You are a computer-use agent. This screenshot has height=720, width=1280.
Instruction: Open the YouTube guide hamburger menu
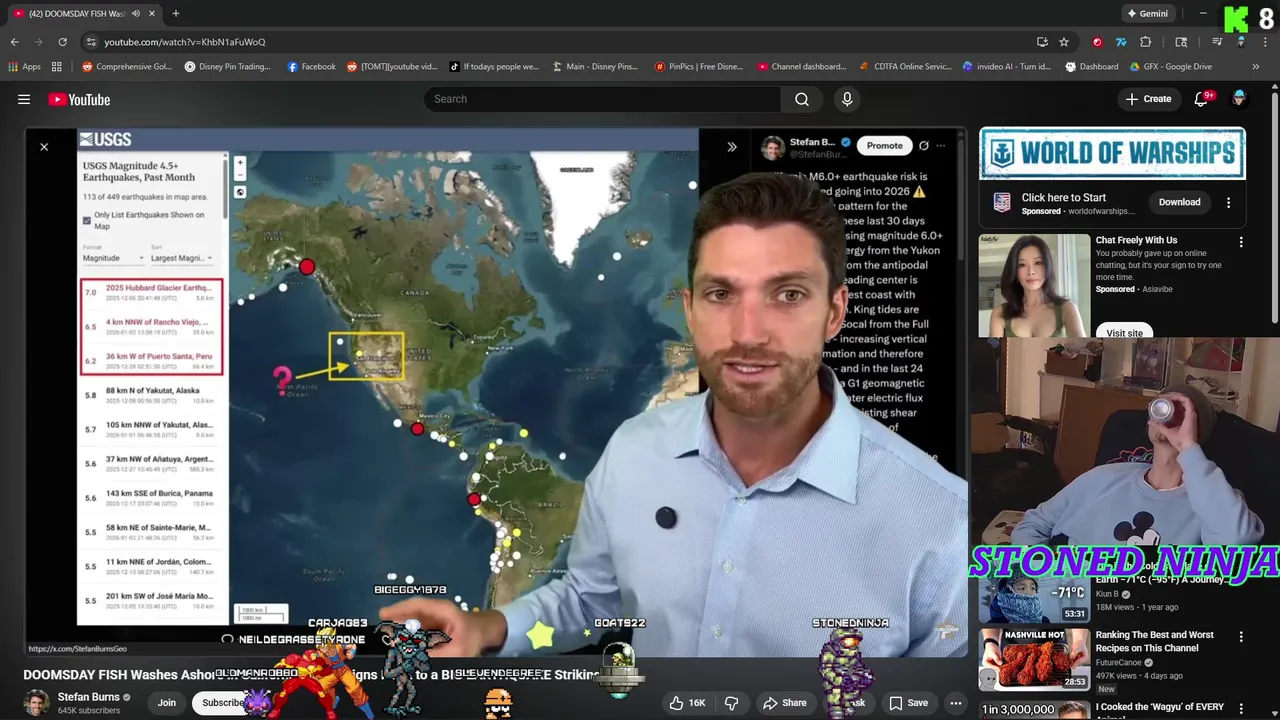pyautogui.click(x=24, y=99)
